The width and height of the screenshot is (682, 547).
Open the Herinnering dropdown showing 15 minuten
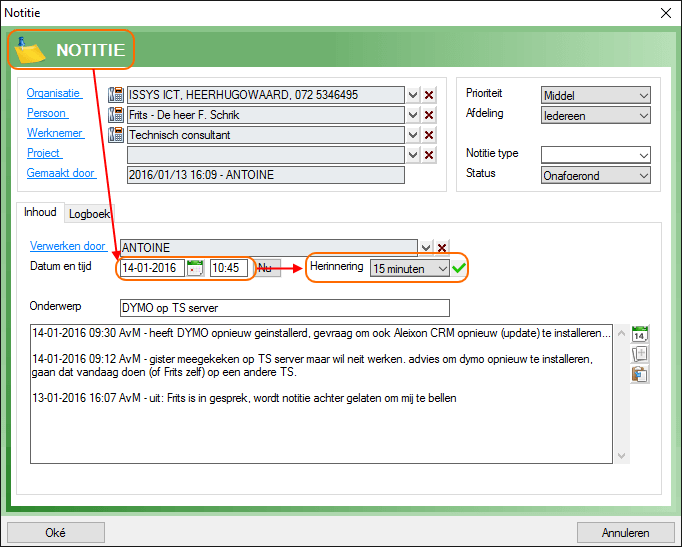pos(409,268)
